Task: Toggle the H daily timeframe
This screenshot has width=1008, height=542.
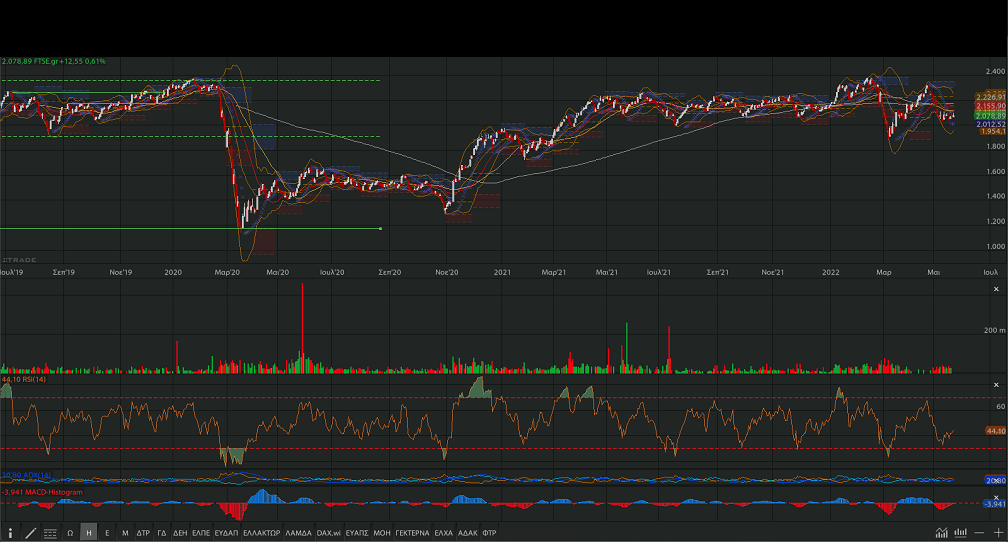Action: point(89,533)
